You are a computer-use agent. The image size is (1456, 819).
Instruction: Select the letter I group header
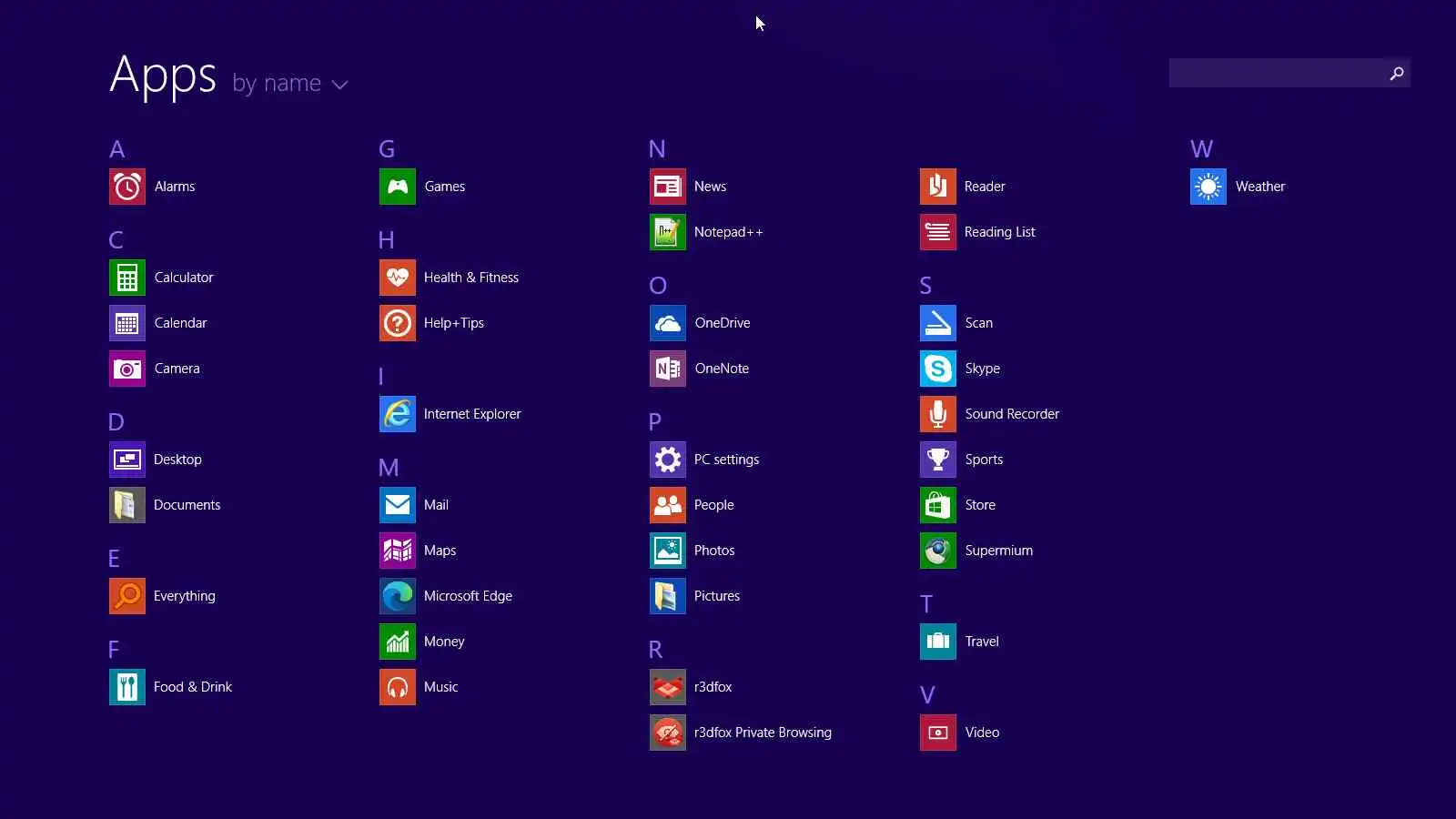coord(381,377)
